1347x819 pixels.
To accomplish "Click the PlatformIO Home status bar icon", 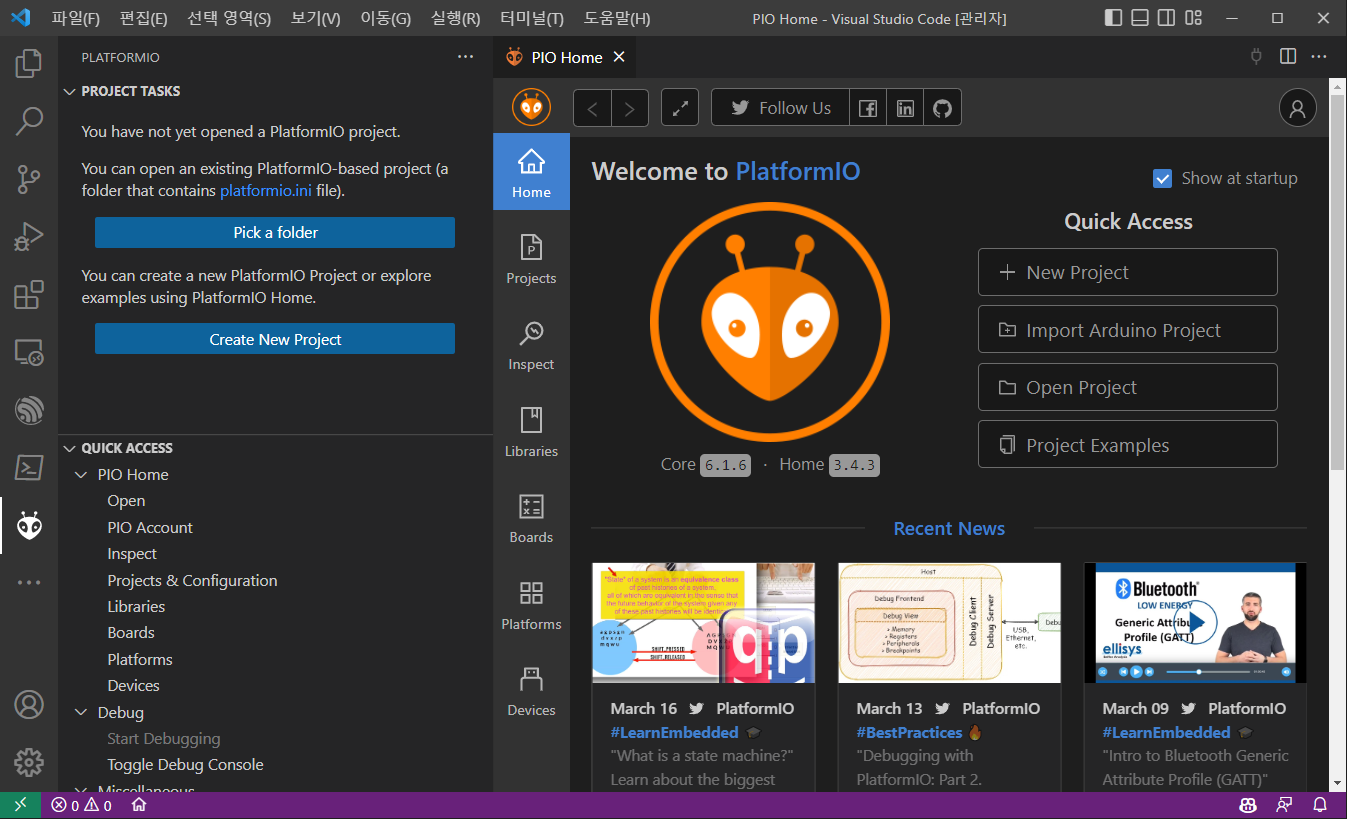I will click(139, 805).
